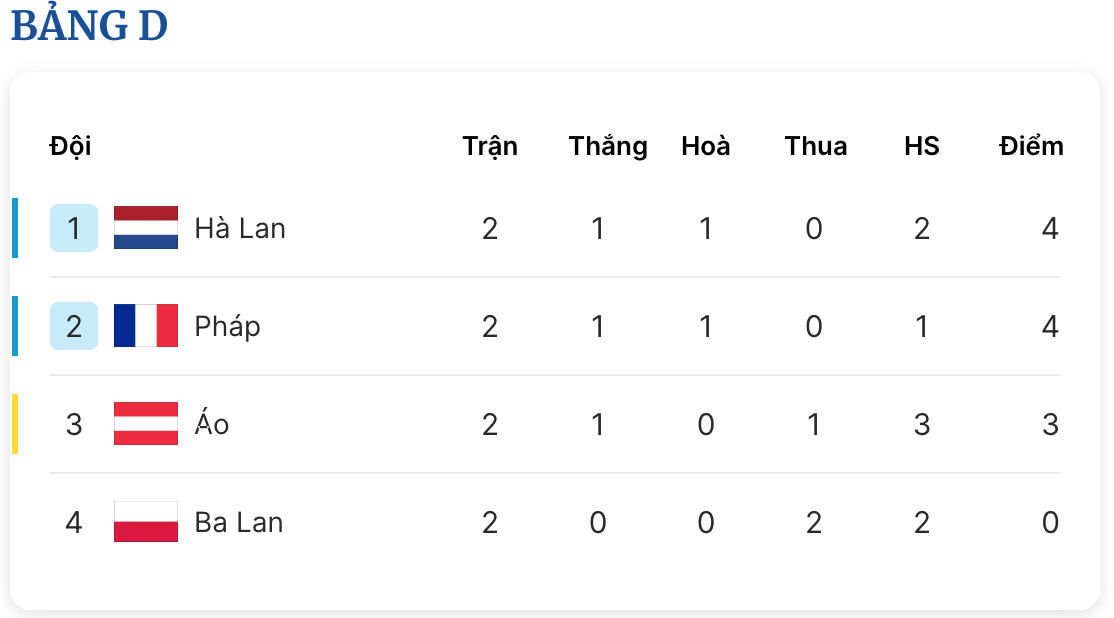Sort by the Điểm column header

pyautogui.click(x=1031, y=146)
